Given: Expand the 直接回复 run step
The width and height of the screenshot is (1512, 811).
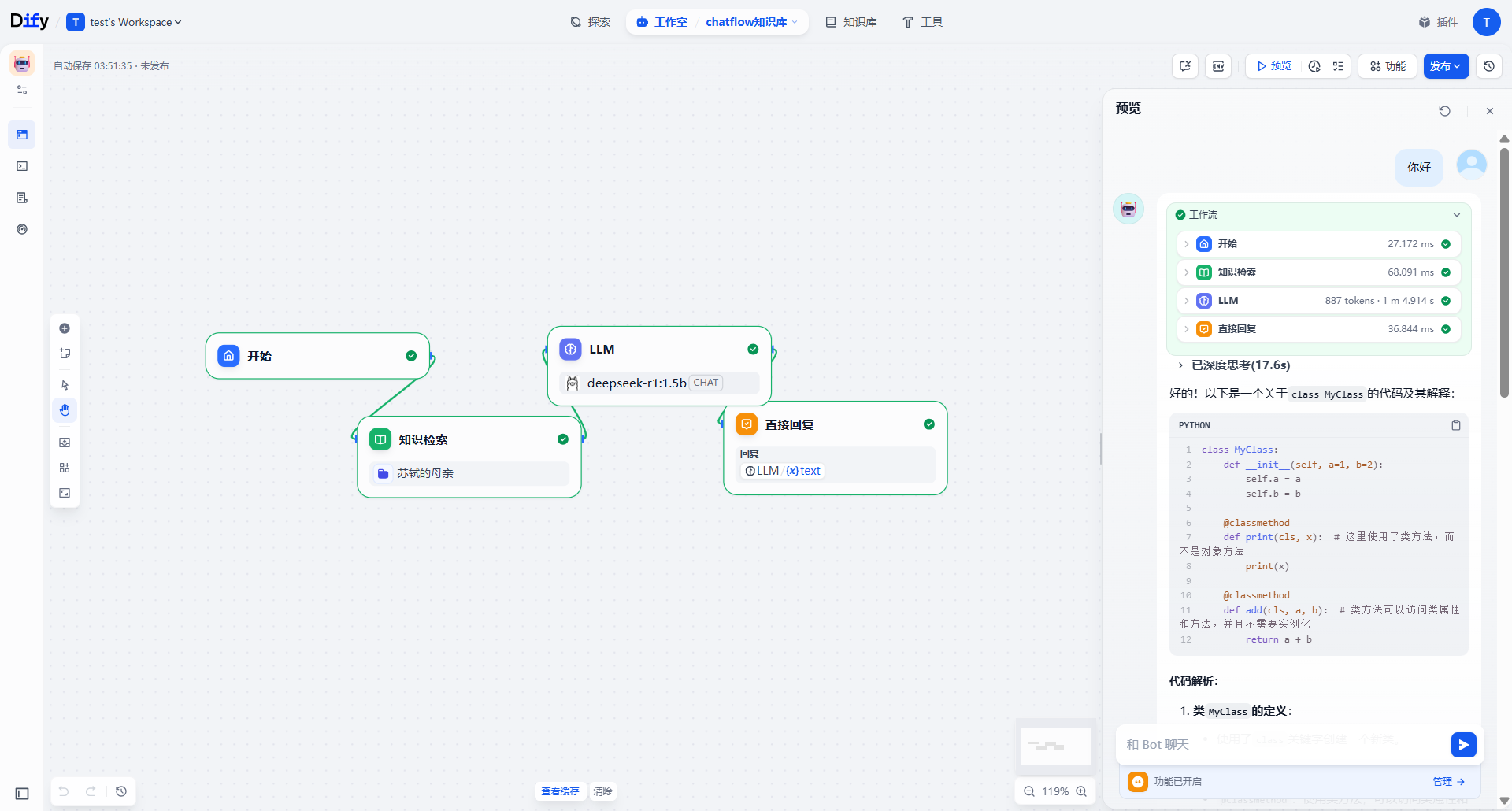Looking at the screenshot, I should (1319, 329).
